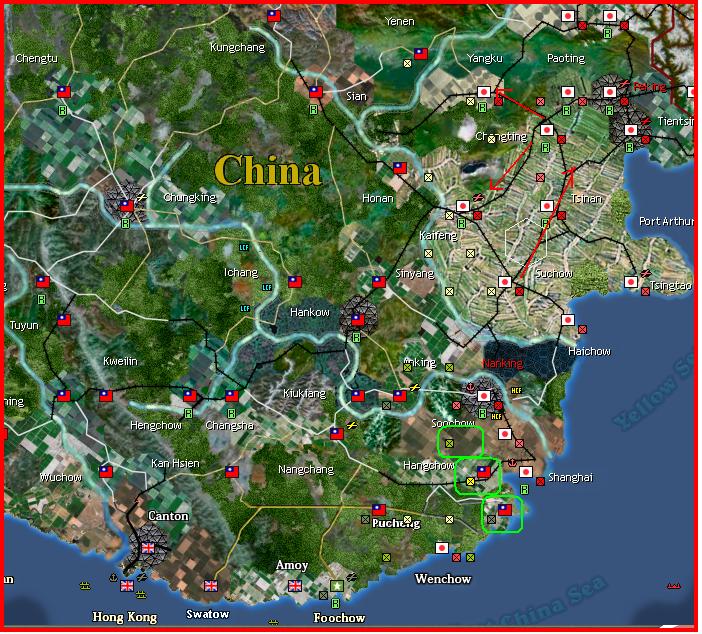Image resolution: width=702 pixels, height=634 pixels.
Task: Click the Chungking city label
Action: [189, 197]
